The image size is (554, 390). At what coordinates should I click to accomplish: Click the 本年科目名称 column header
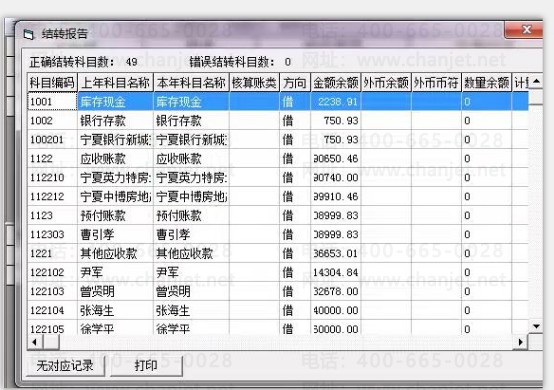[191, 83]
